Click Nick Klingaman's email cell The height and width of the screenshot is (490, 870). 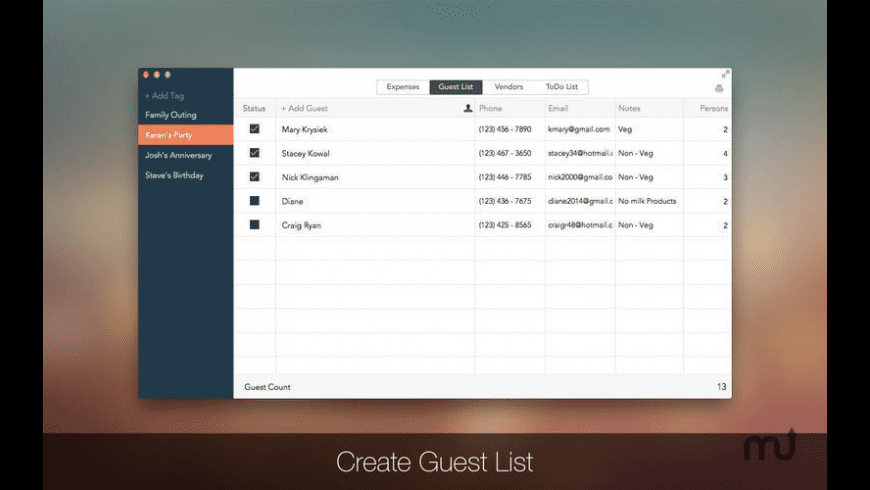click(x=580, y=177)
